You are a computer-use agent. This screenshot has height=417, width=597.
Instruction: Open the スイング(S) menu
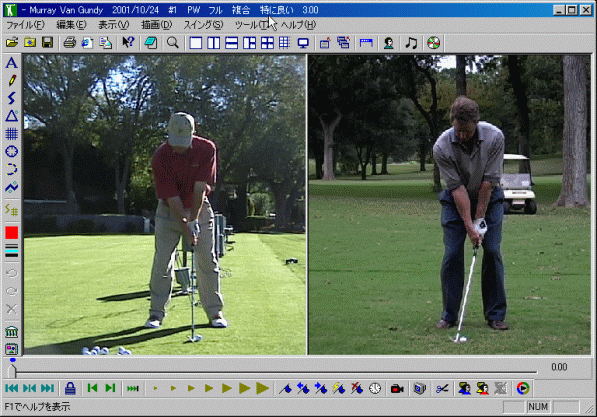203,25
